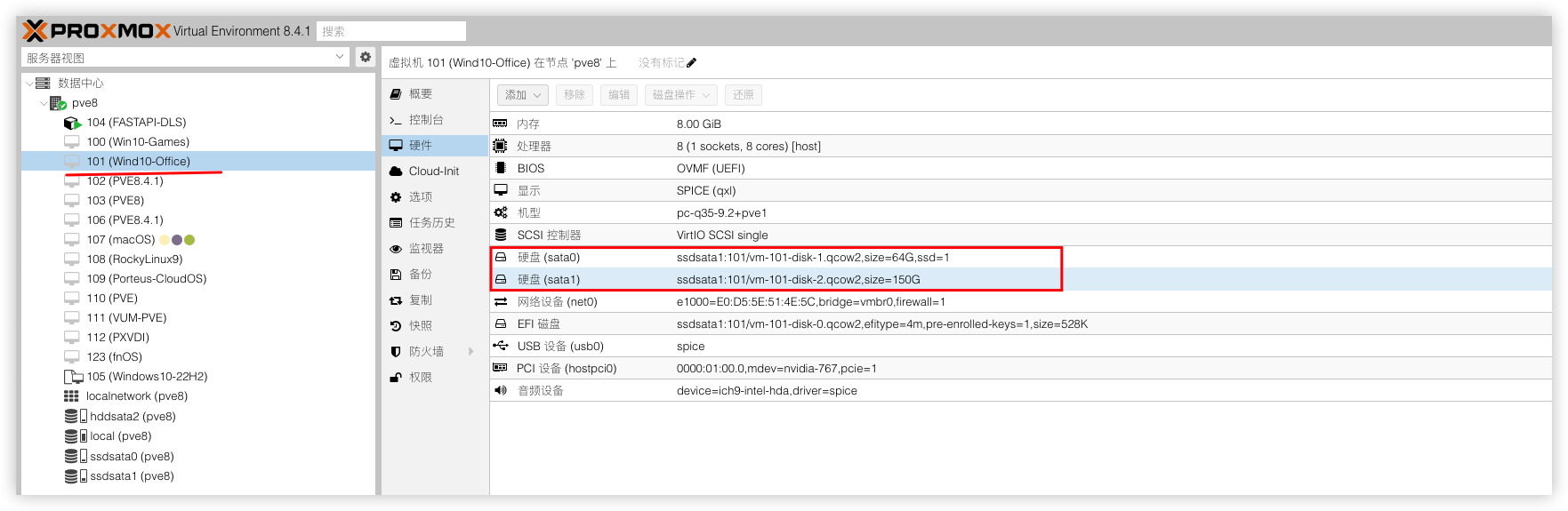Viewport: 1568px width, 511px height.
Task: Select localnetwork (pve8) in tree
Action: tap(136, 396)
